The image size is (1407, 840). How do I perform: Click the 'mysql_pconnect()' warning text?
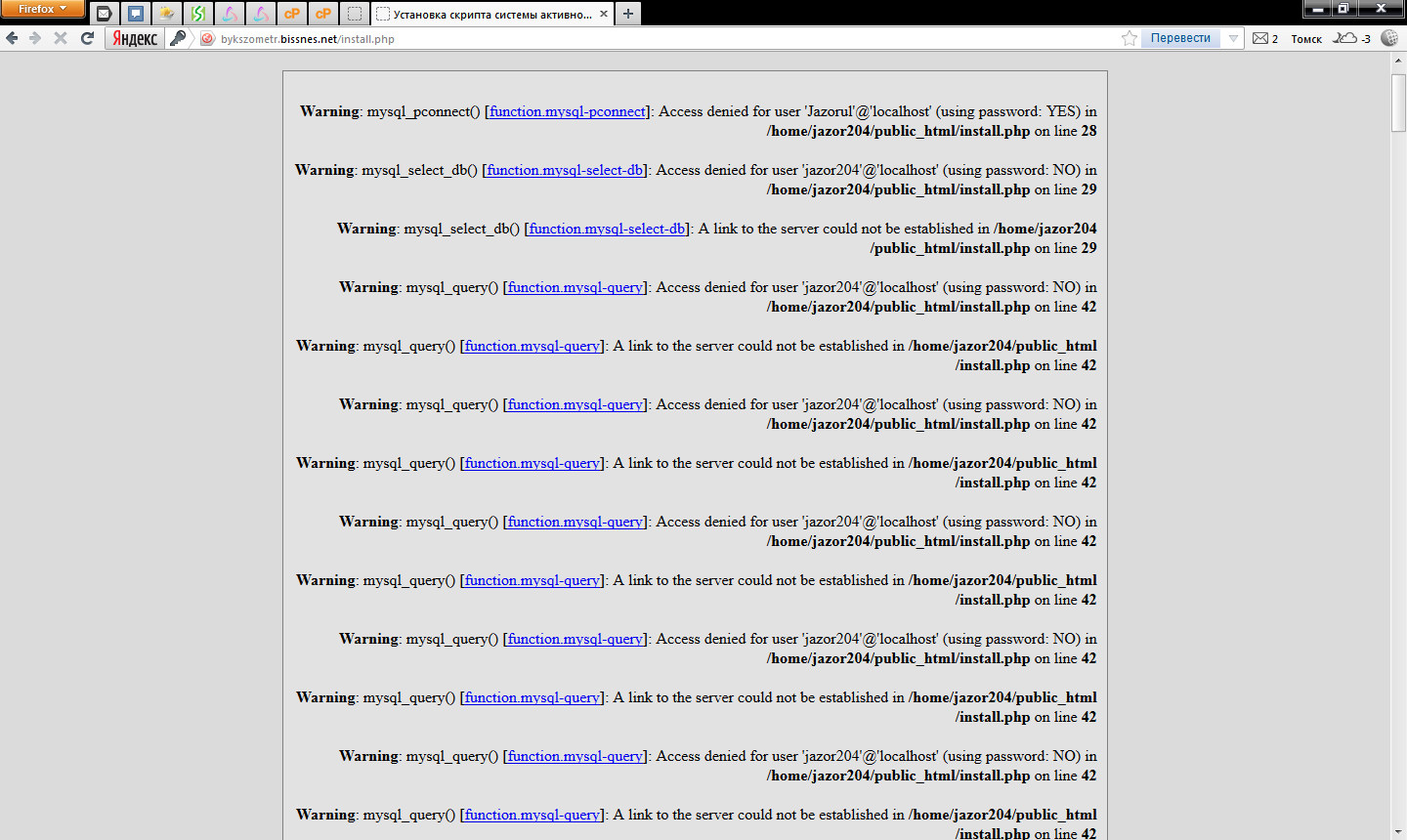tap(423, 111)
